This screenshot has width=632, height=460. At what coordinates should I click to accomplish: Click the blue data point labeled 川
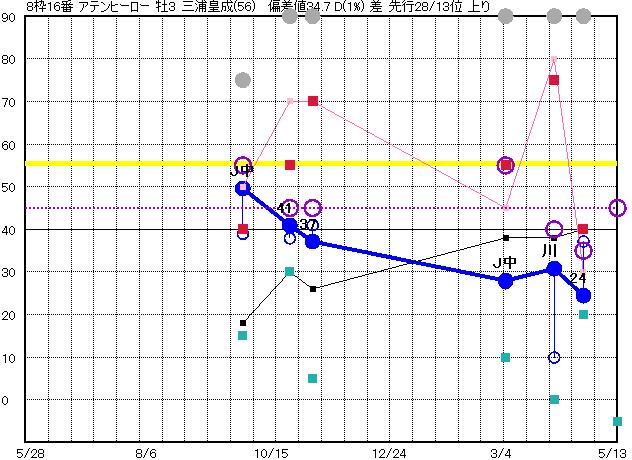click(554, 268)
